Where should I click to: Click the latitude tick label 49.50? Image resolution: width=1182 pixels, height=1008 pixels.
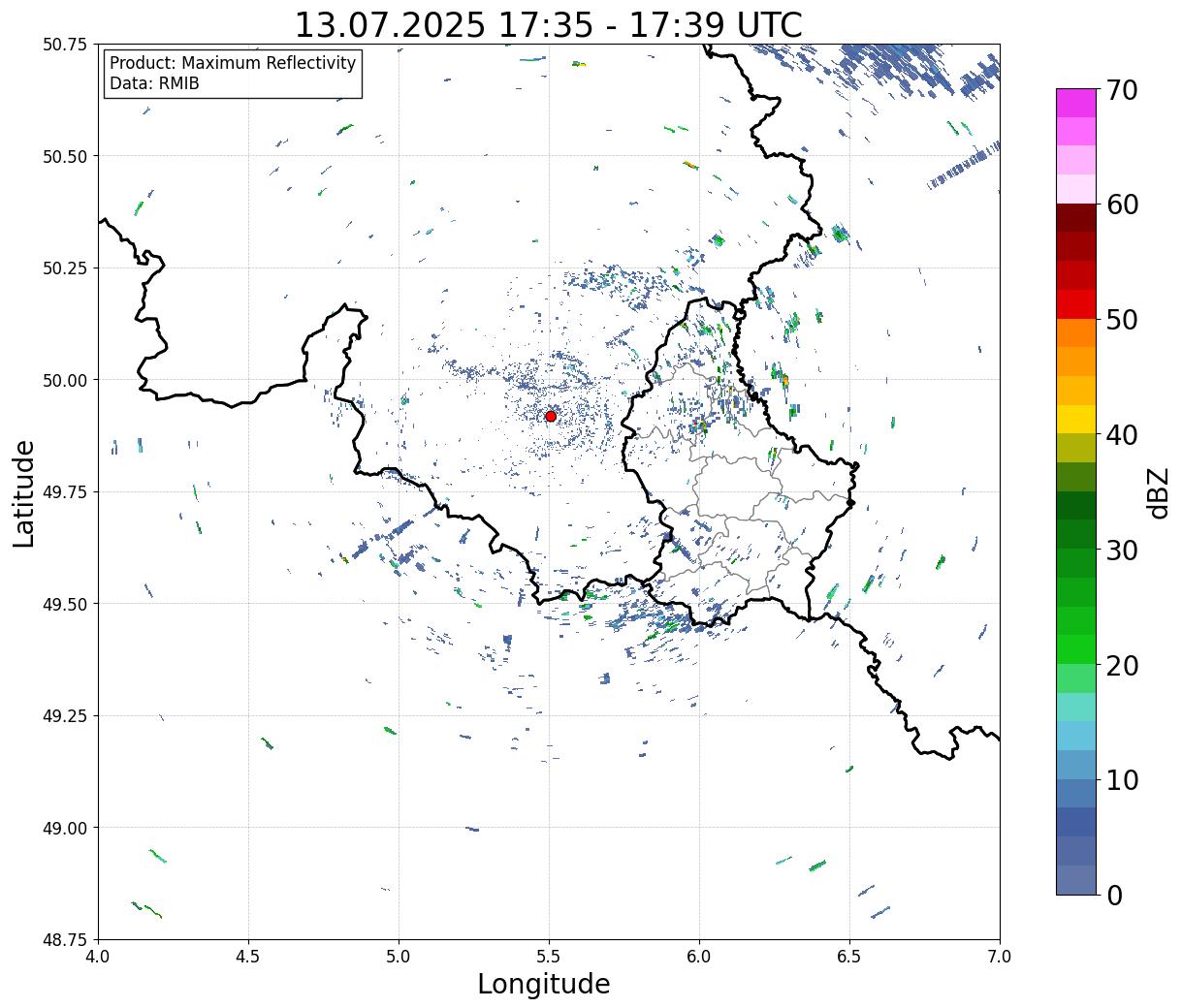coord(64,604)
